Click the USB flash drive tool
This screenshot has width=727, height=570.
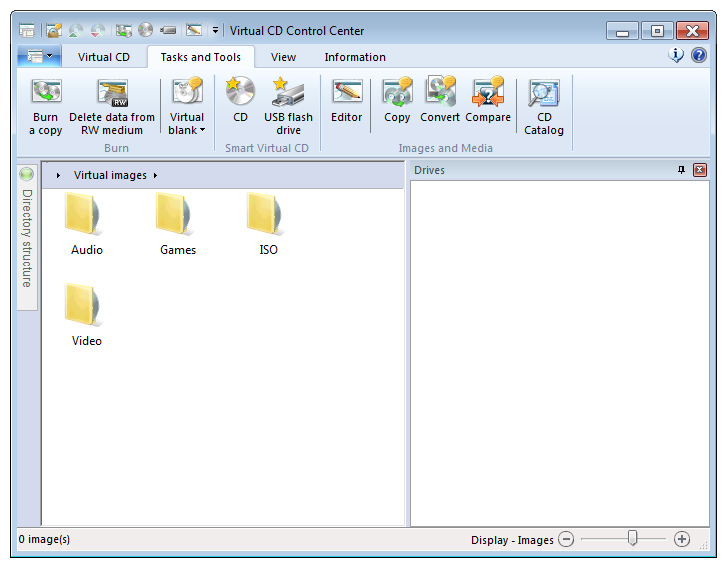(288, 107)
